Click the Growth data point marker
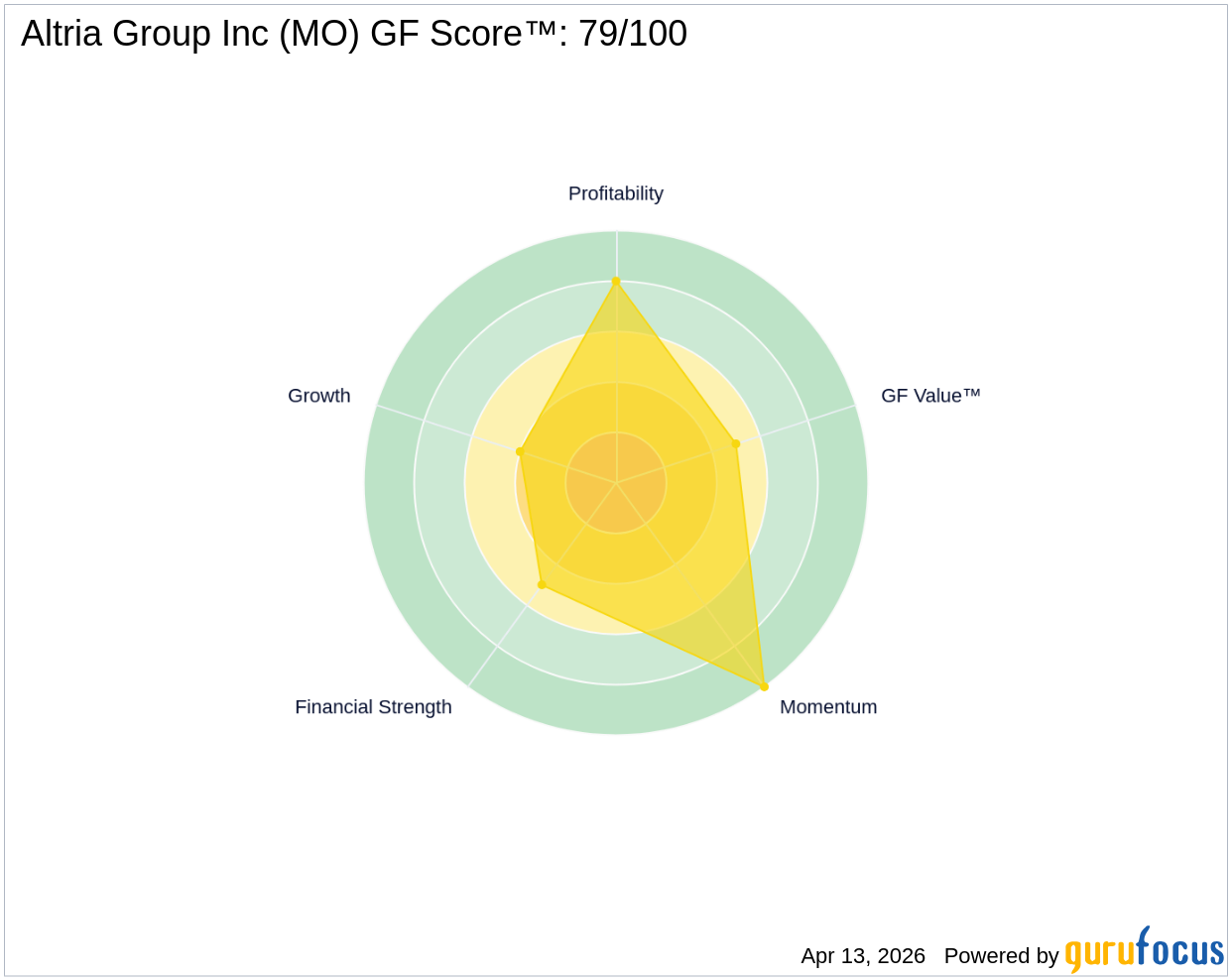The image size is (1232, 980). [520, 452]
